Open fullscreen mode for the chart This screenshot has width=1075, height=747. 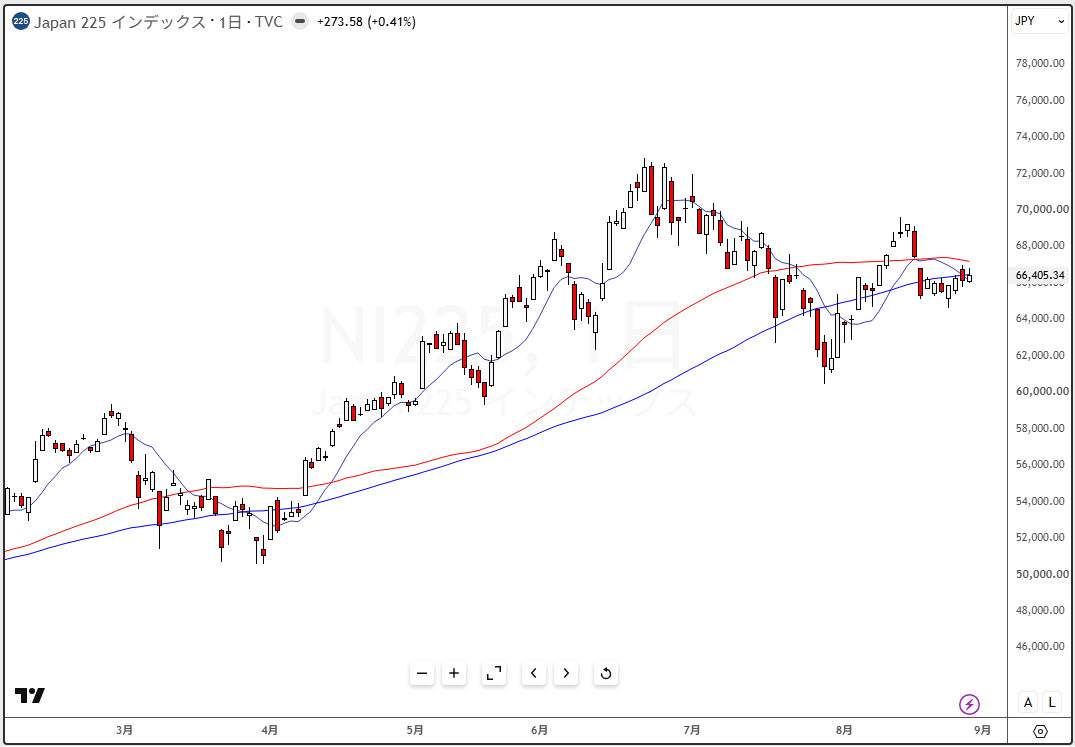[494, 674]
